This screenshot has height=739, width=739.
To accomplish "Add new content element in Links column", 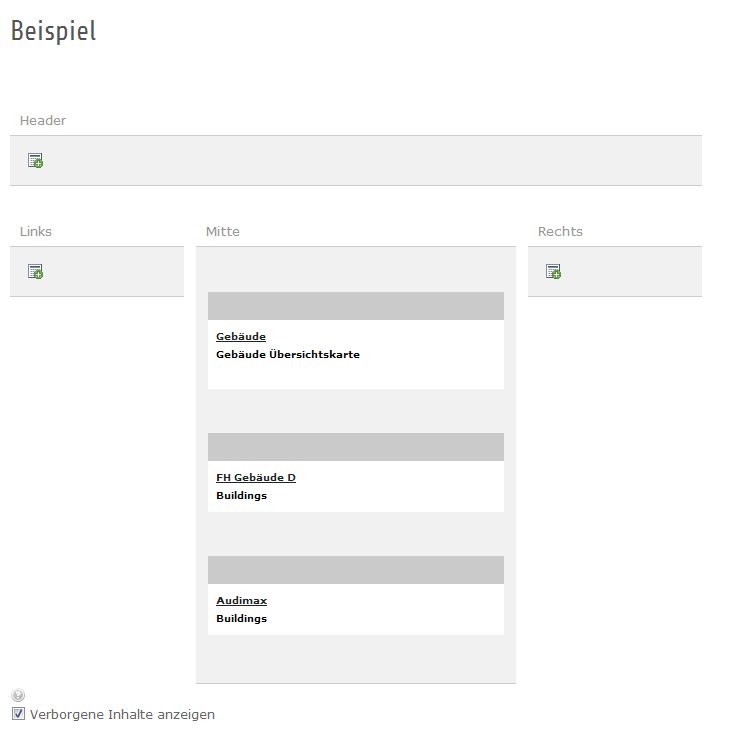I will 35,272.
